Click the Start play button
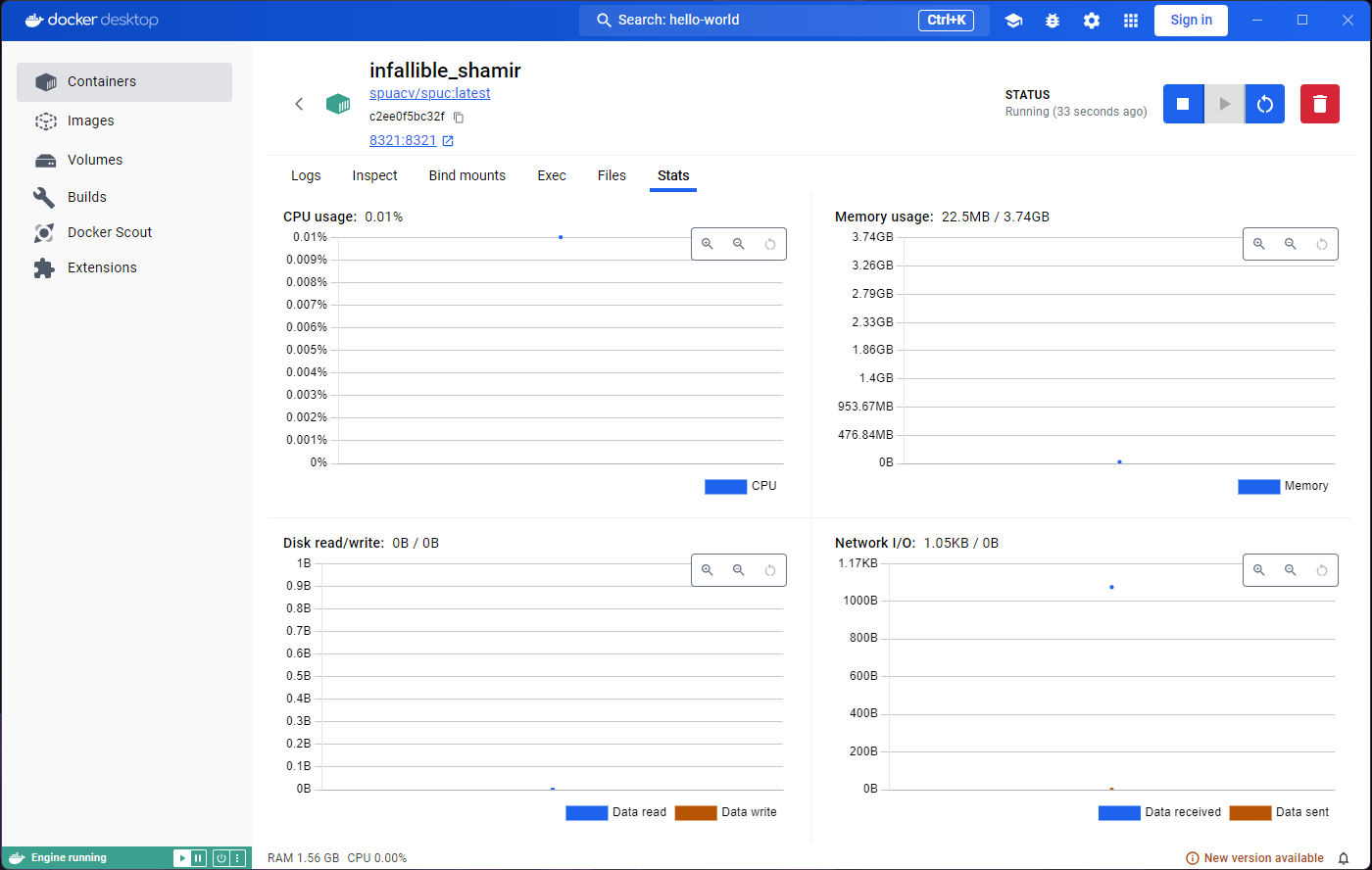 (1224, 104)
